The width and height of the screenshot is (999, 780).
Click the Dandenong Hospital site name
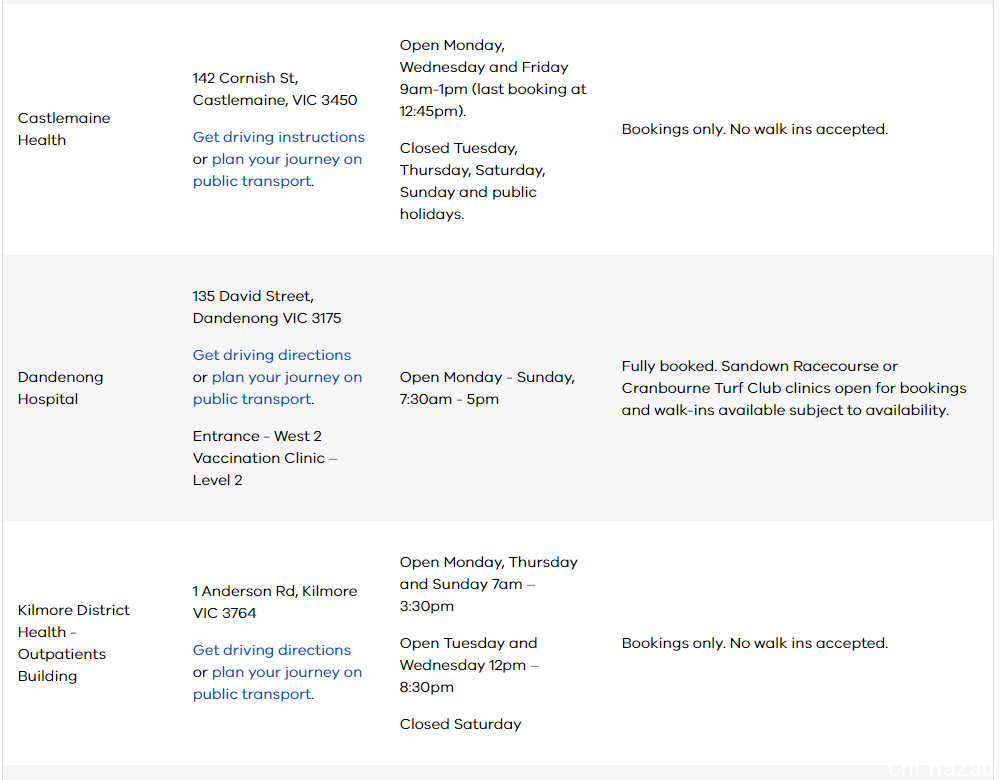coord(60,388)
